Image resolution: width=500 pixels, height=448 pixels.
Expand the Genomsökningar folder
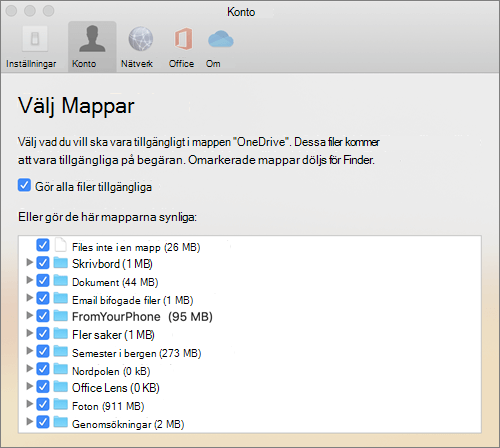click(29, 422)
